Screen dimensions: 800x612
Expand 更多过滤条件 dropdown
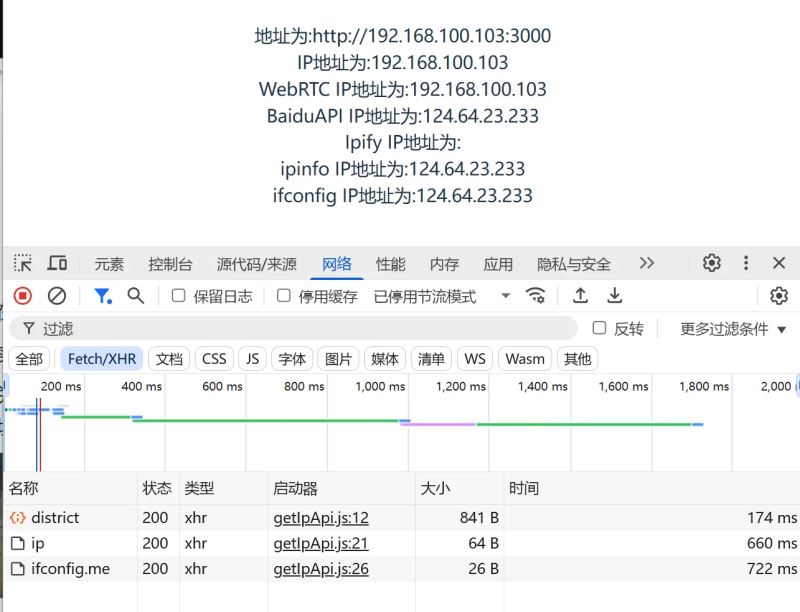733,328
